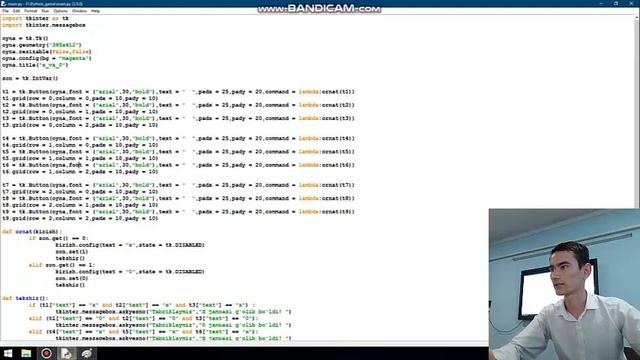
Task: Open the Options menu
Action: tap(60, 11)
